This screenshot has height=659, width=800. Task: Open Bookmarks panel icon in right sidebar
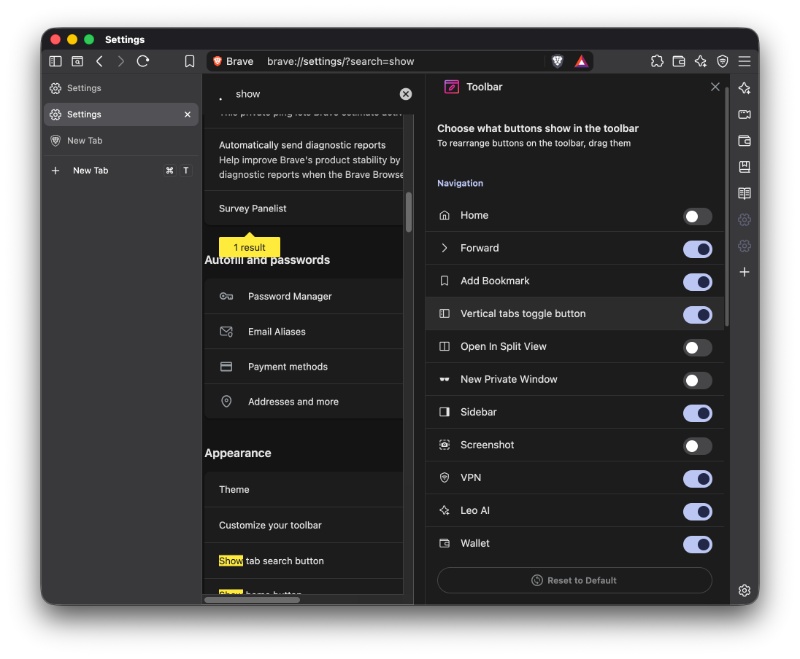point(744,167)
